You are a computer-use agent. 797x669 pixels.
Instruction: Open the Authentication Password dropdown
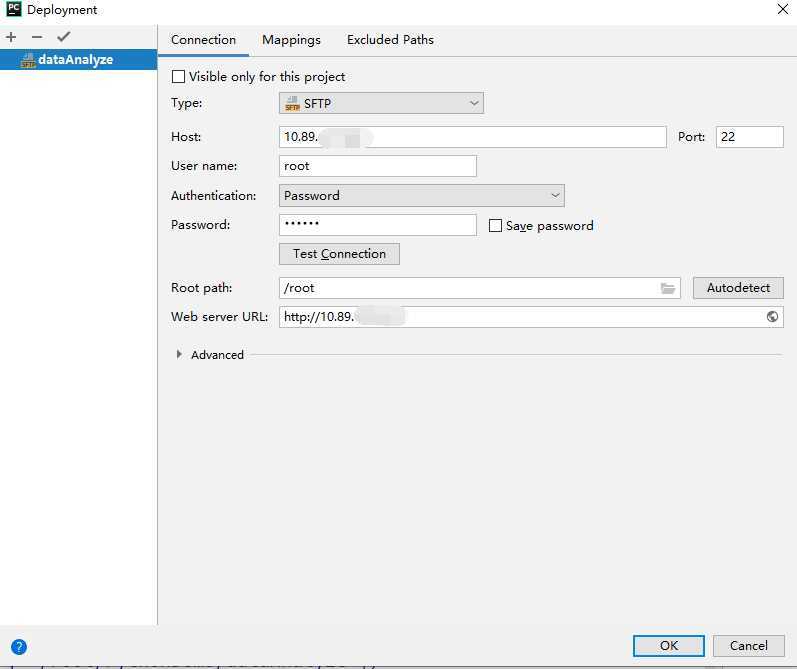[x=421, y=196]
